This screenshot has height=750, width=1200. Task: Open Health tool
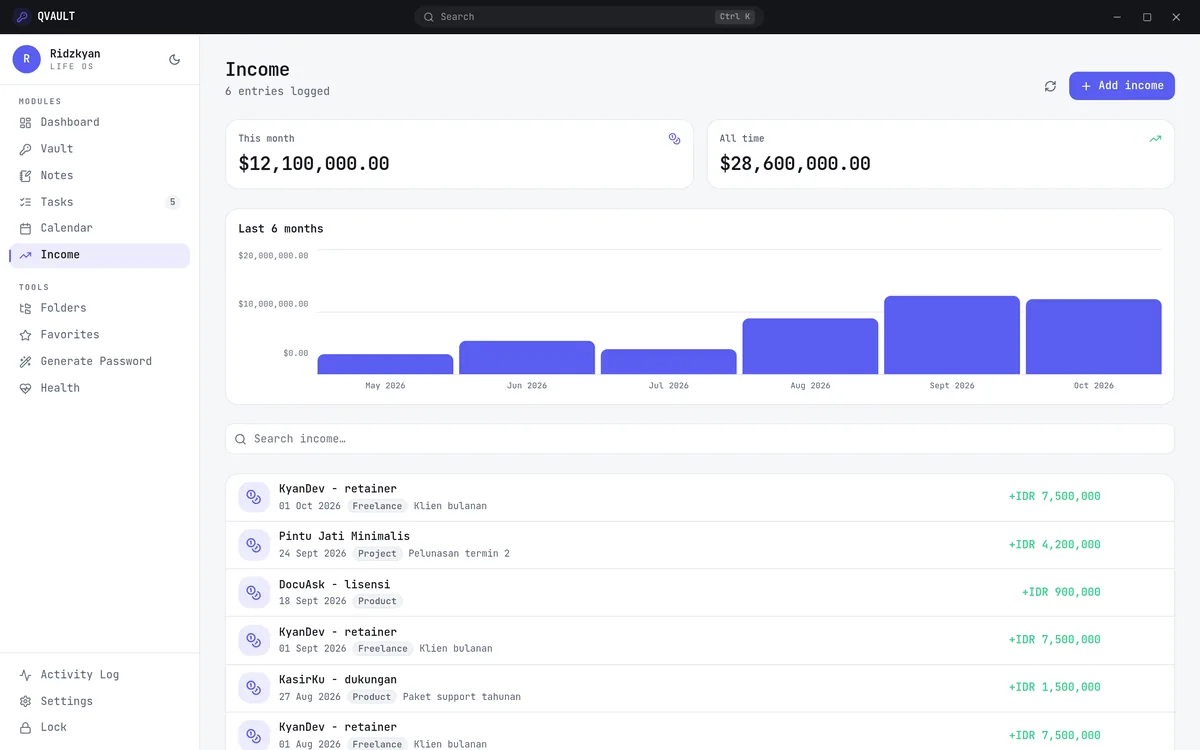pos(100,388)
